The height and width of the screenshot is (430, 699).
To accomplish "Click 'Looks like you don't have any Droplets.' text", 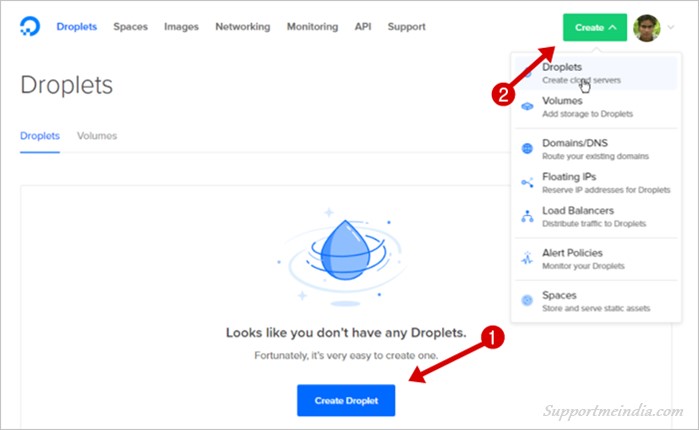I will [x=346, y=333].
